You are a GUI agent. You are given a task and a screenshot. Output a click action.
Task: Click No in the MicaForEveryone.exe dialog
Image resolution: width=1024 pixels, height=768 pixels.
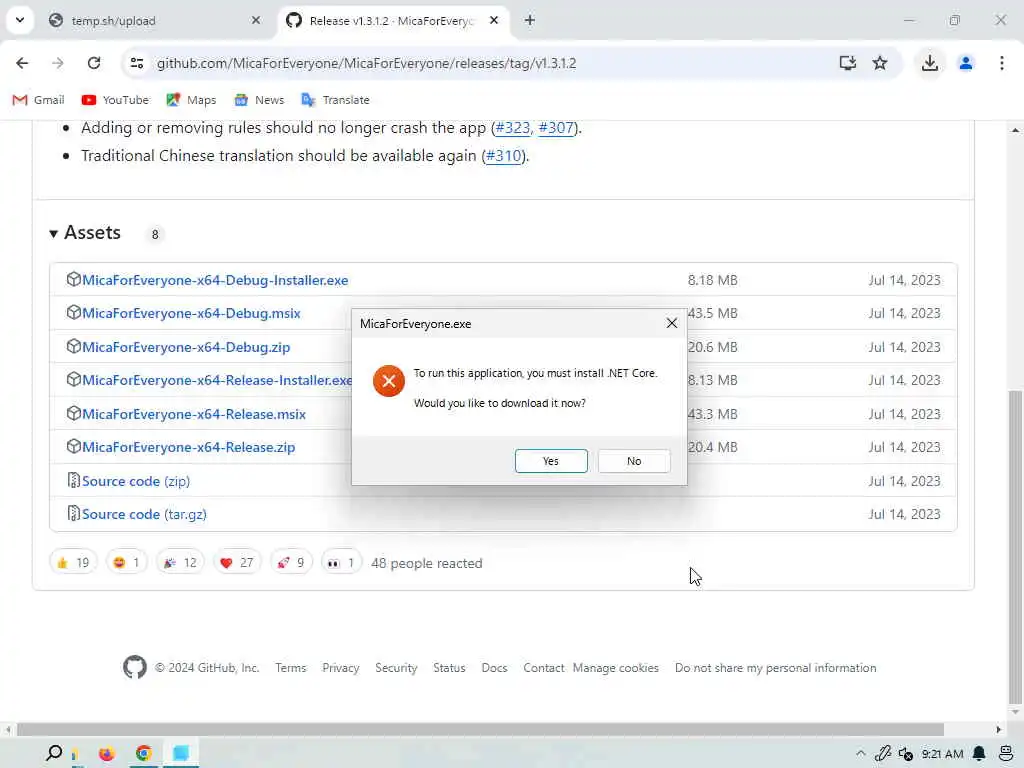633,461
